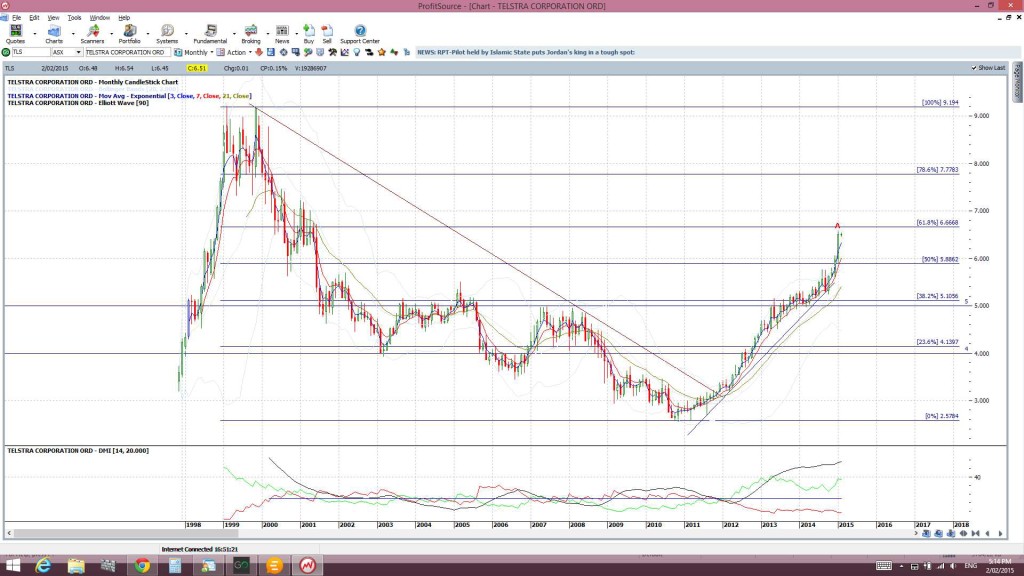Open the Window menu
Image resolution: width=1024 pixels, height=576 pixels.
(99, 18)
